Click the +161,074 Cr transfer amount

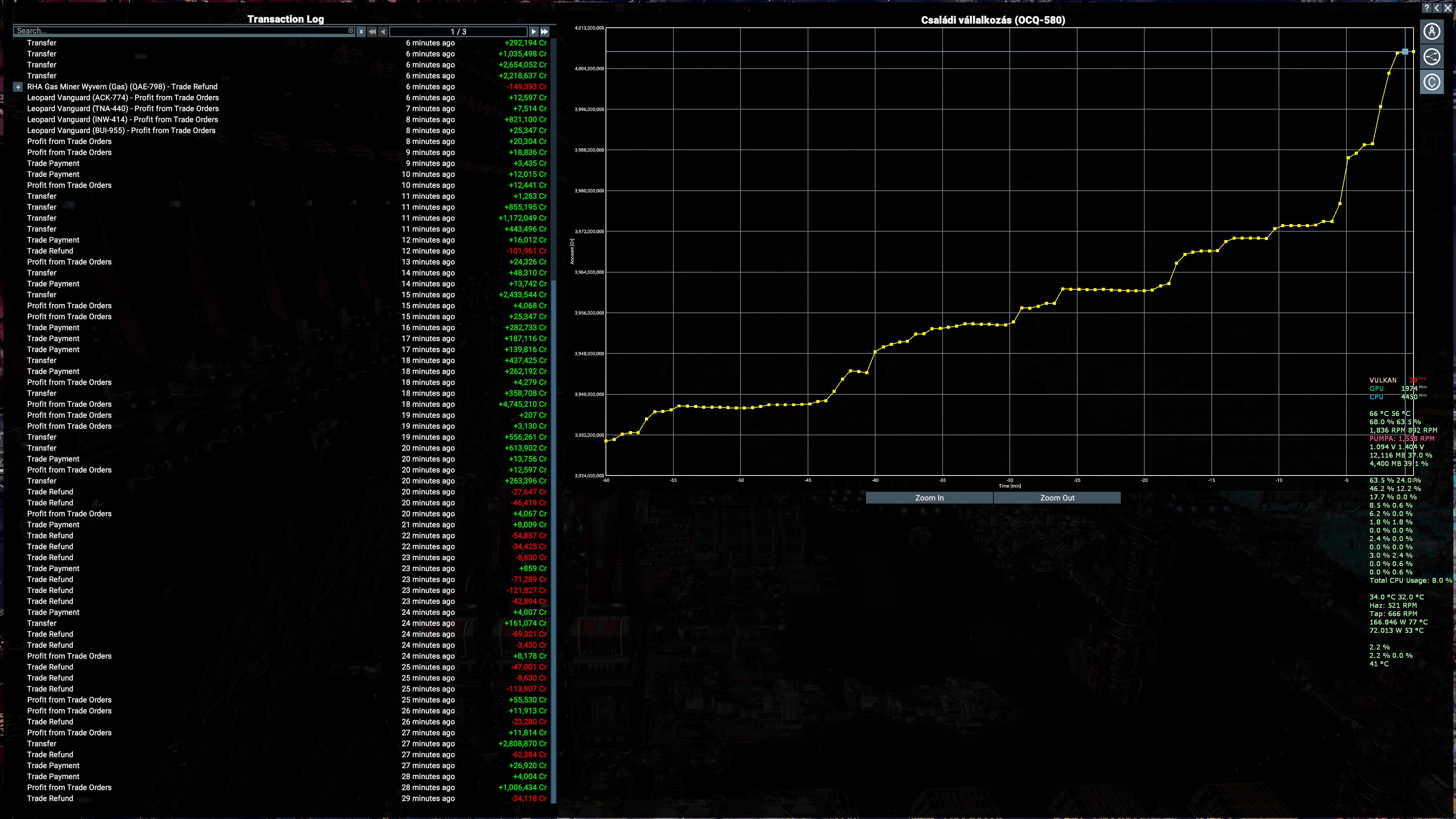[525, 623]
